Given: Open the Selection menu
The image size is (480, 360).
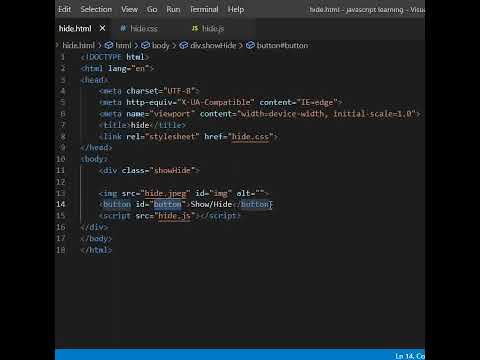Looking at the screenshot, I should pos(96,9).
